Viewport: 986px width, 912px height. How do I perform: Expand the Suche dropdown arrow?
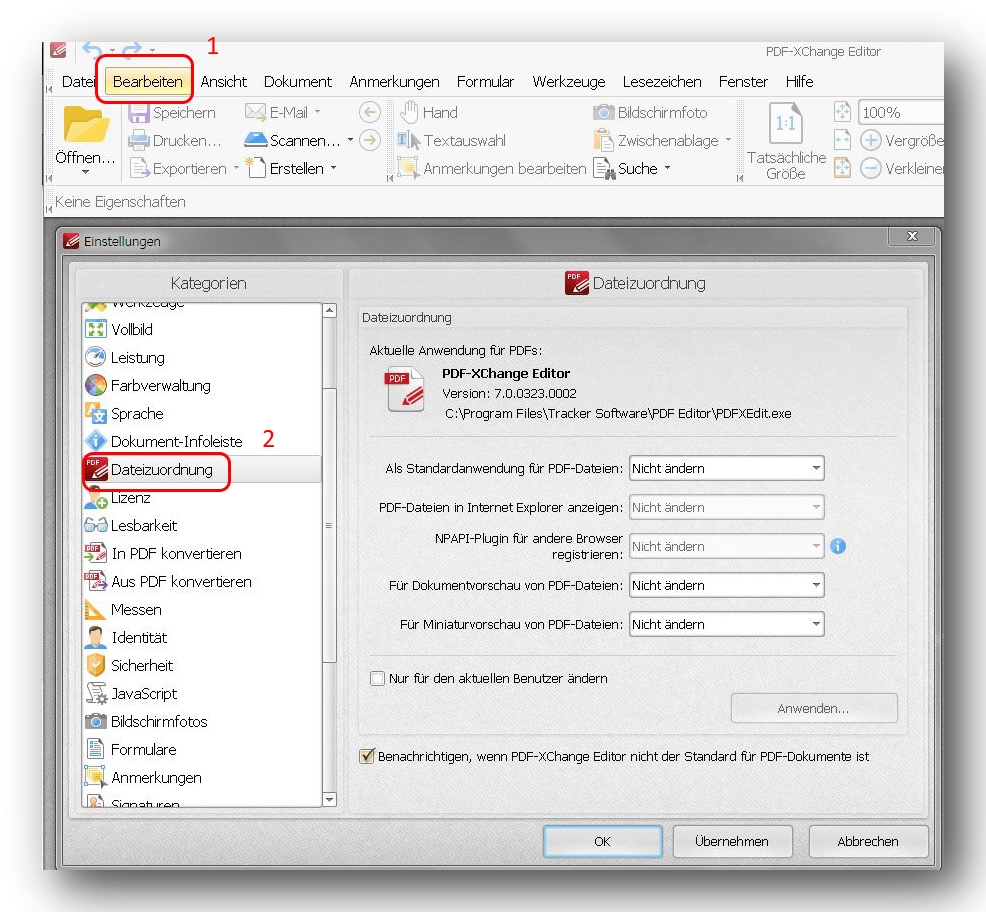[667, 168]
